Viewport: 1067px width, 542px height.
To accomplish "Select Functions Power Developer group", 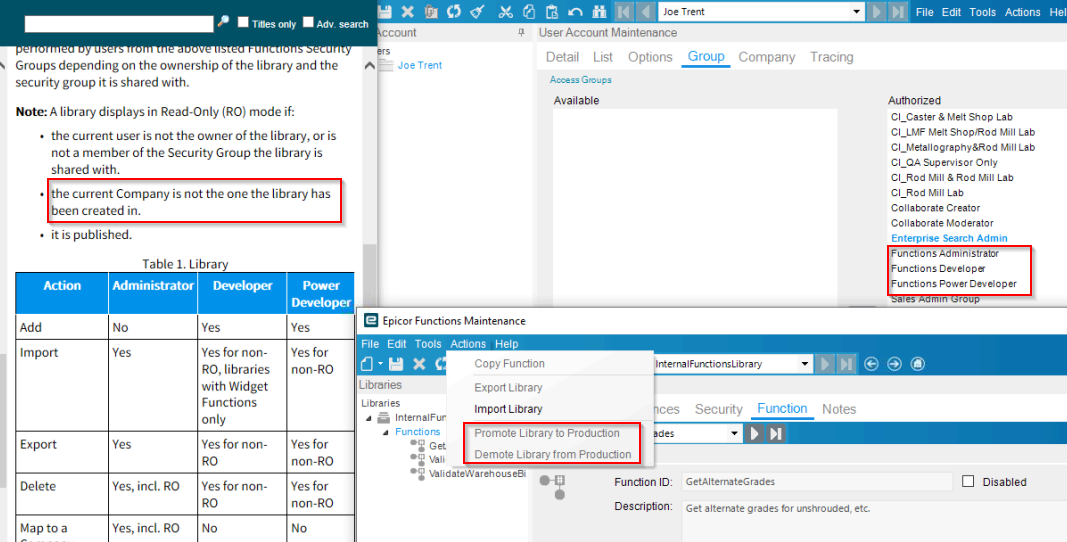I will [x=954, y=283].
